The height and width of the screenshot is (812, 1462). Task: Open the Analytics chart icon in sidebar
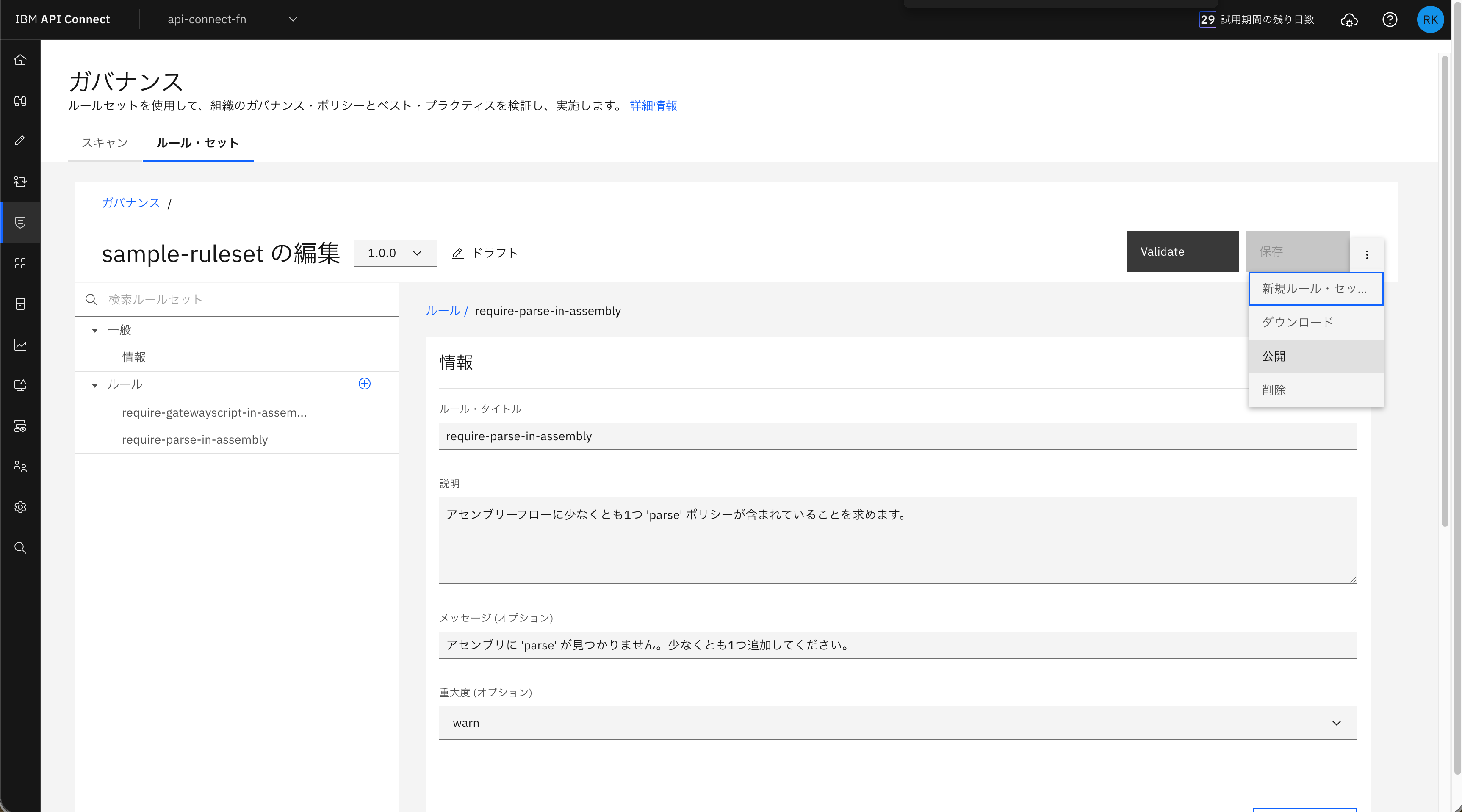pyautogui.click(x=20, y=345)
